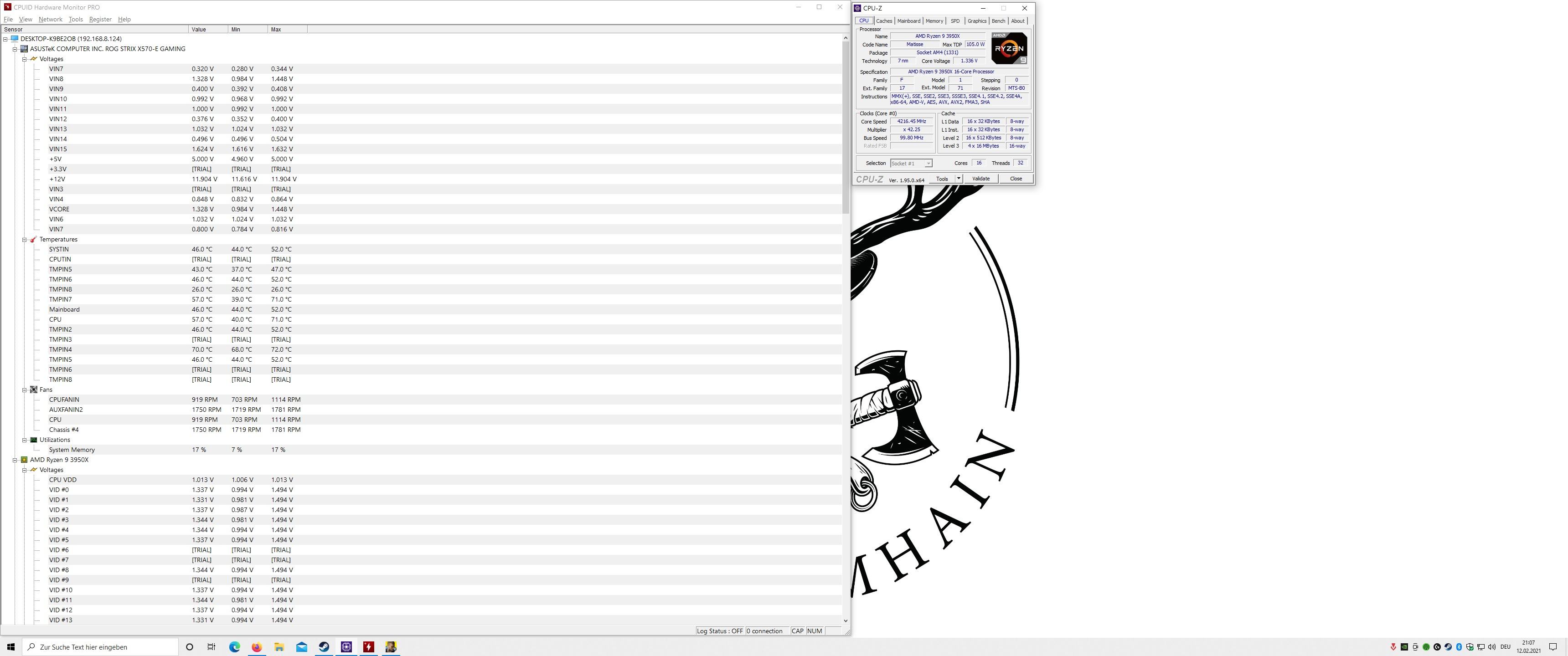Collapse the AMD Ryzen 9 3950X node
1568x656 pixels.
pos(15,460)
